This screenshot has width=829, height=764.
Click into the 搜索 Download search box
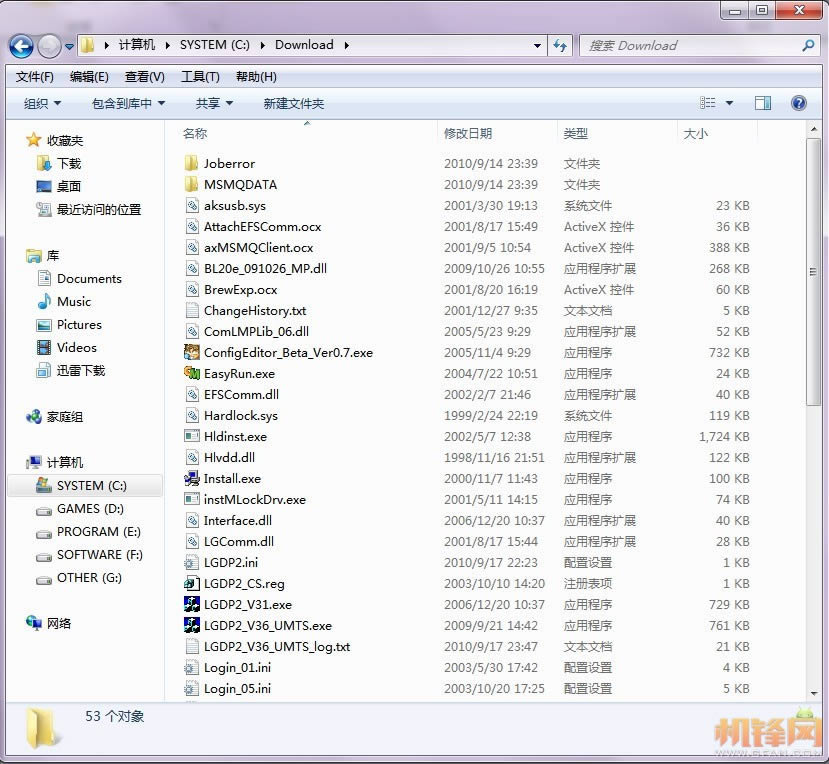pos(690,45)
